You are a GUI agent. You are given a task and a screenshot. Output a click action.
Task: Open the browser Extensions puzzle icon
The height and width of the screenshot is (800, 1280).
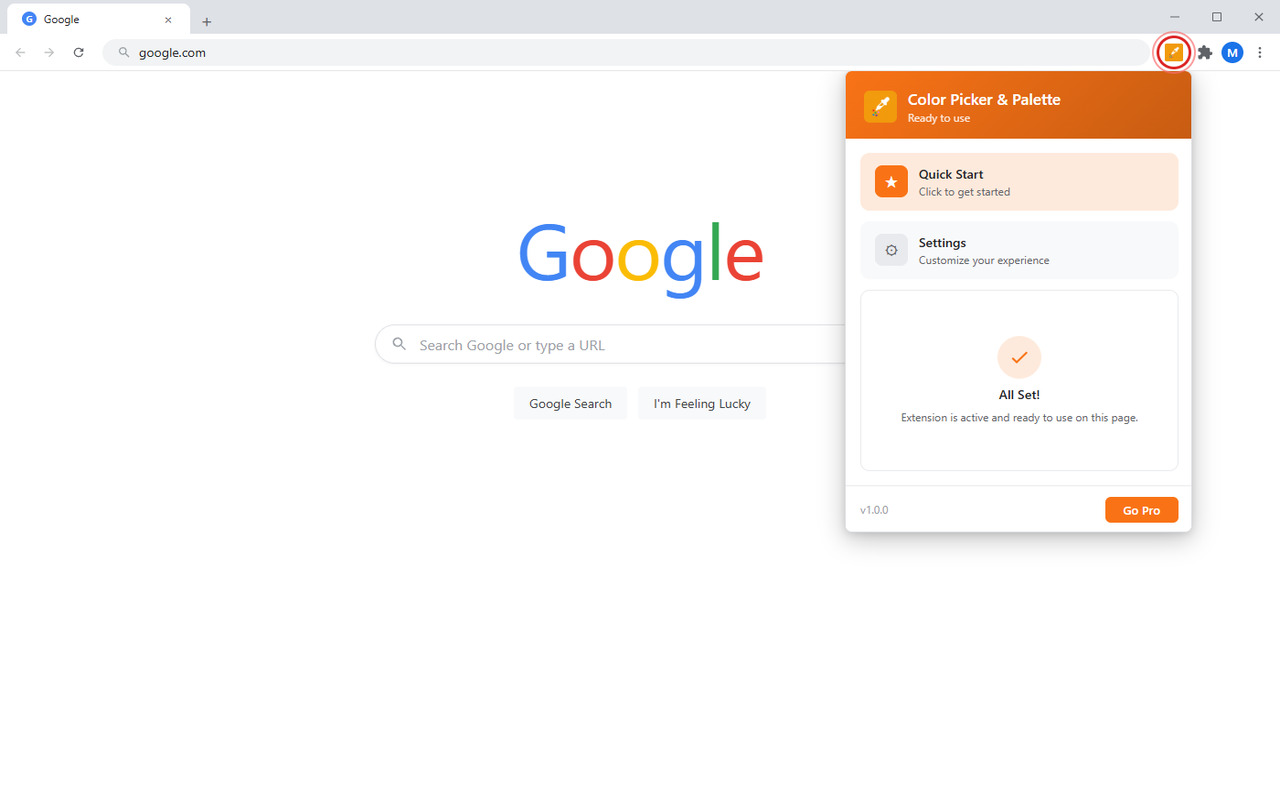click(1204, 52)
